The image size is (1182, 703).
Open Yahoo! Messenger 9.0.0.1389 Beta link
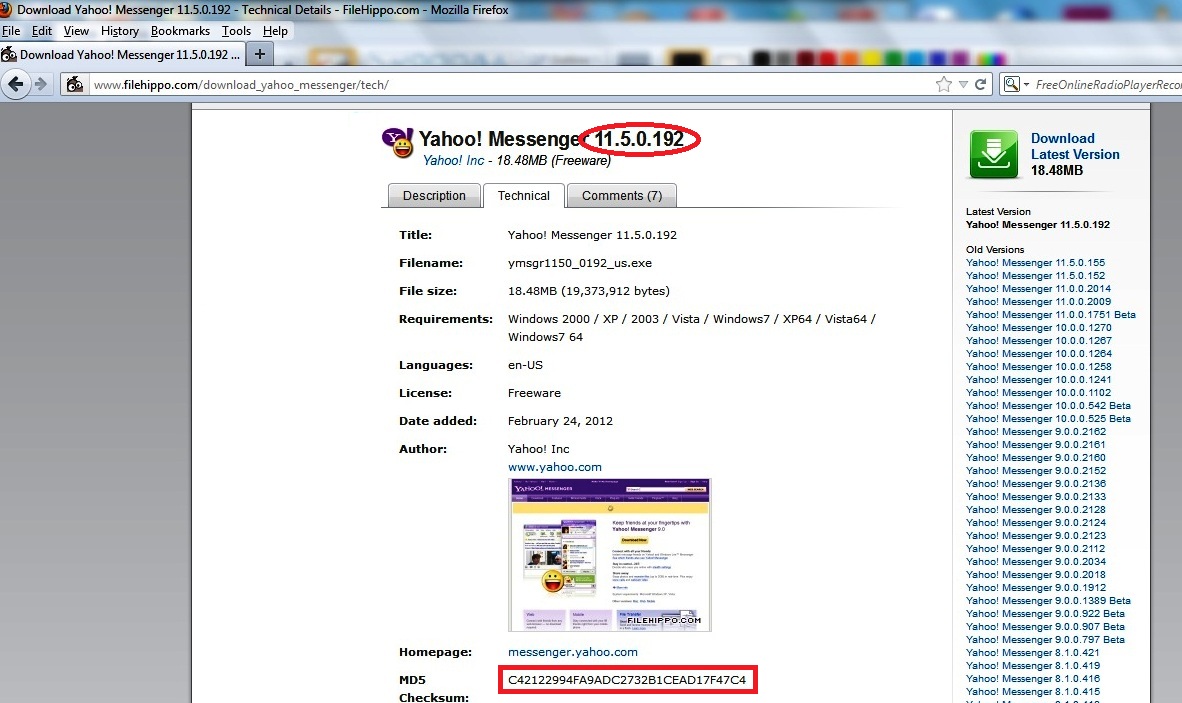(1049, 601)
